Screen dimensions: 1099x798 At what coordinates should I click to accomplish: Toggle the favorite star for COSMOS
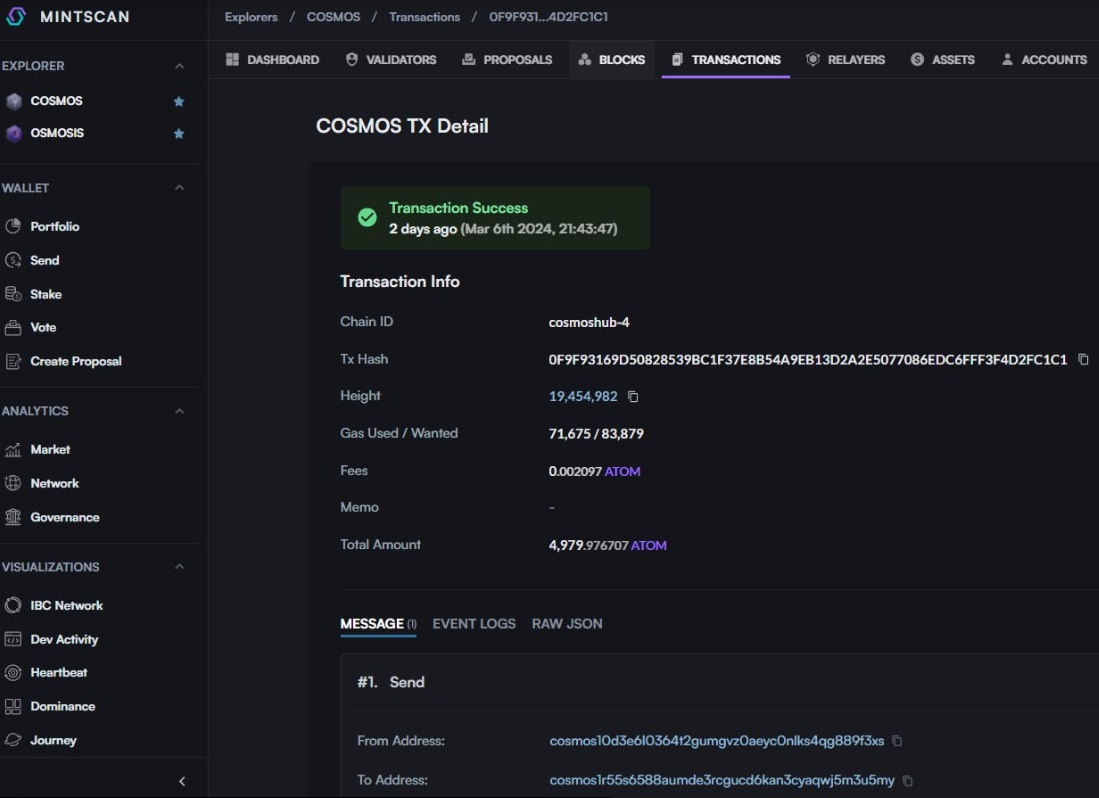click(x=179, y=102)
